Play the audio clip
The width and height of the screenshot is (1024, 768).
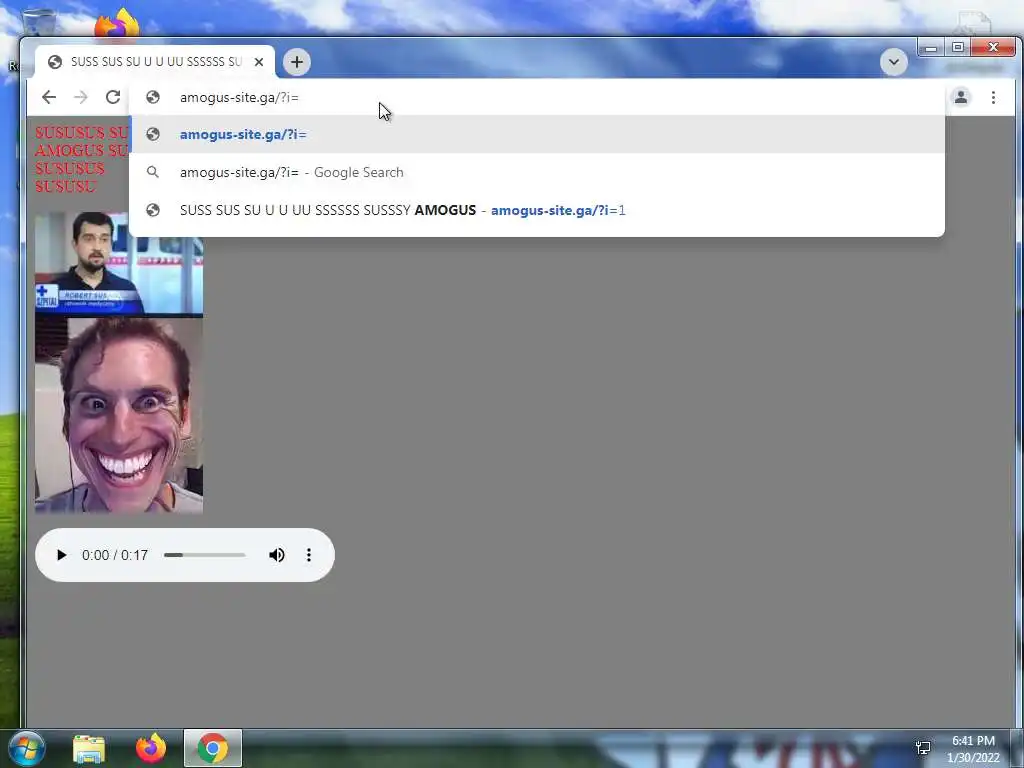tap(61, 555)
